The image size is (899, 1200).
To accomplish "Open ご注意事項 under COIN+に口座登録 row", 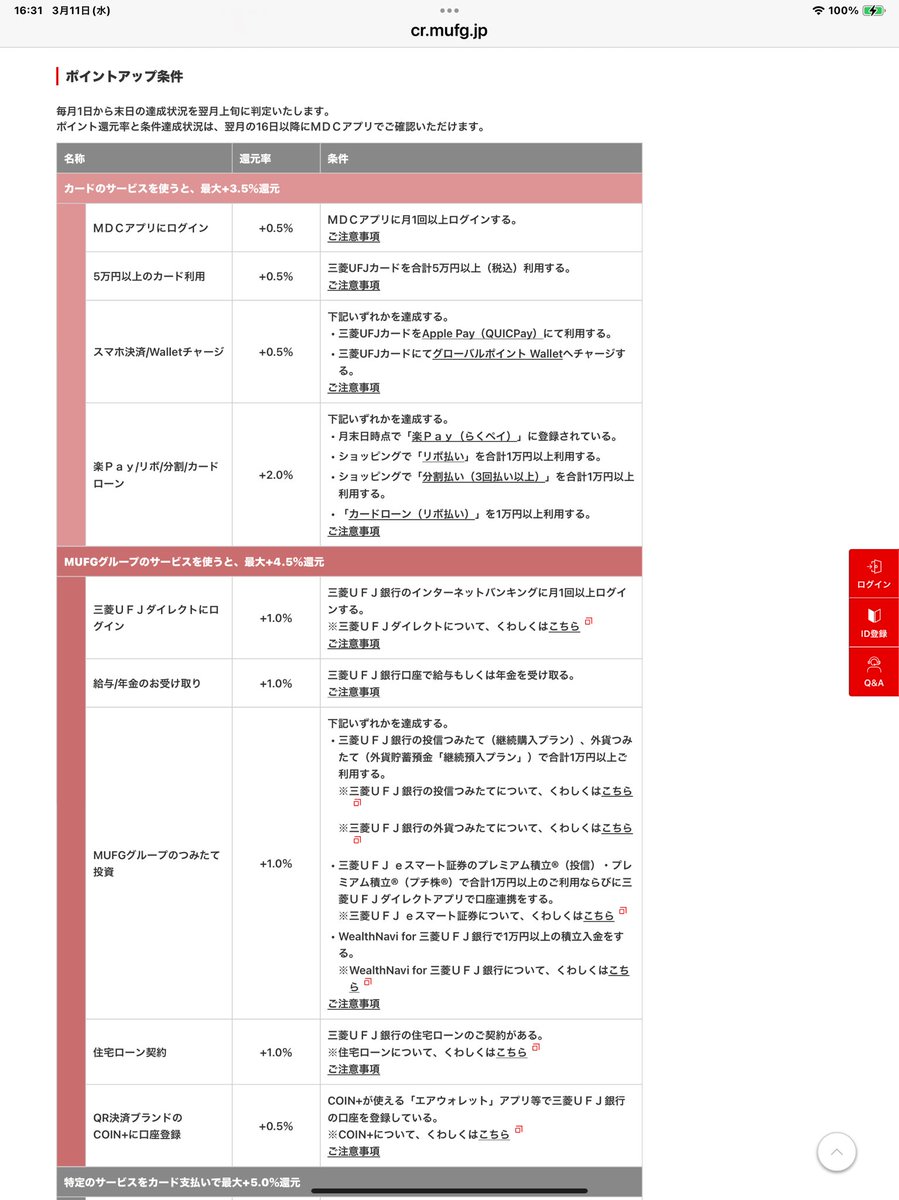I will (x=354, y=1151).
